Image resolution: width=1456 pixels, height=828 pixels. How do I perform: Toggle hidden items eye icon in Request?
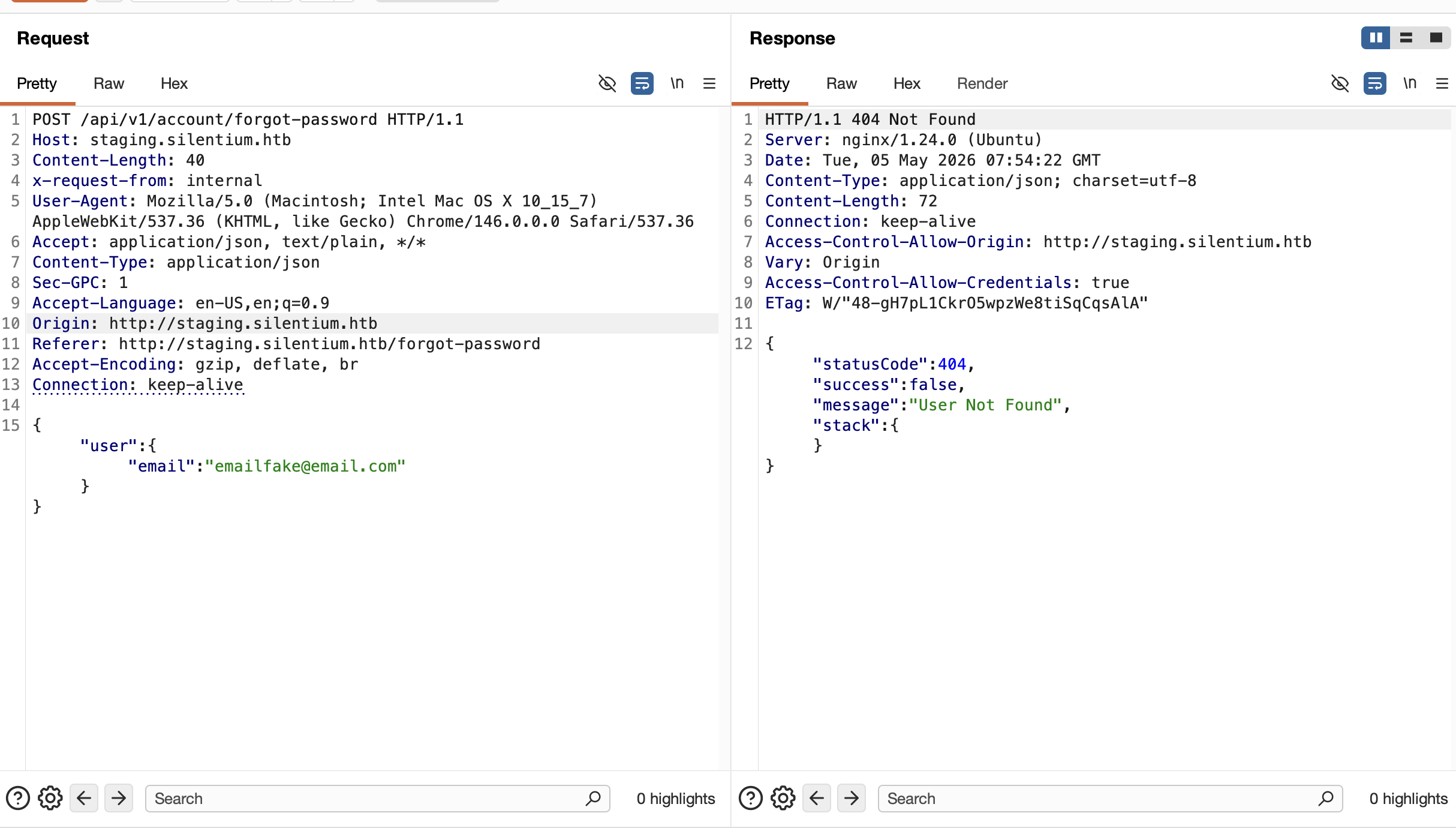pyautogui.click(x=607, y=83)
